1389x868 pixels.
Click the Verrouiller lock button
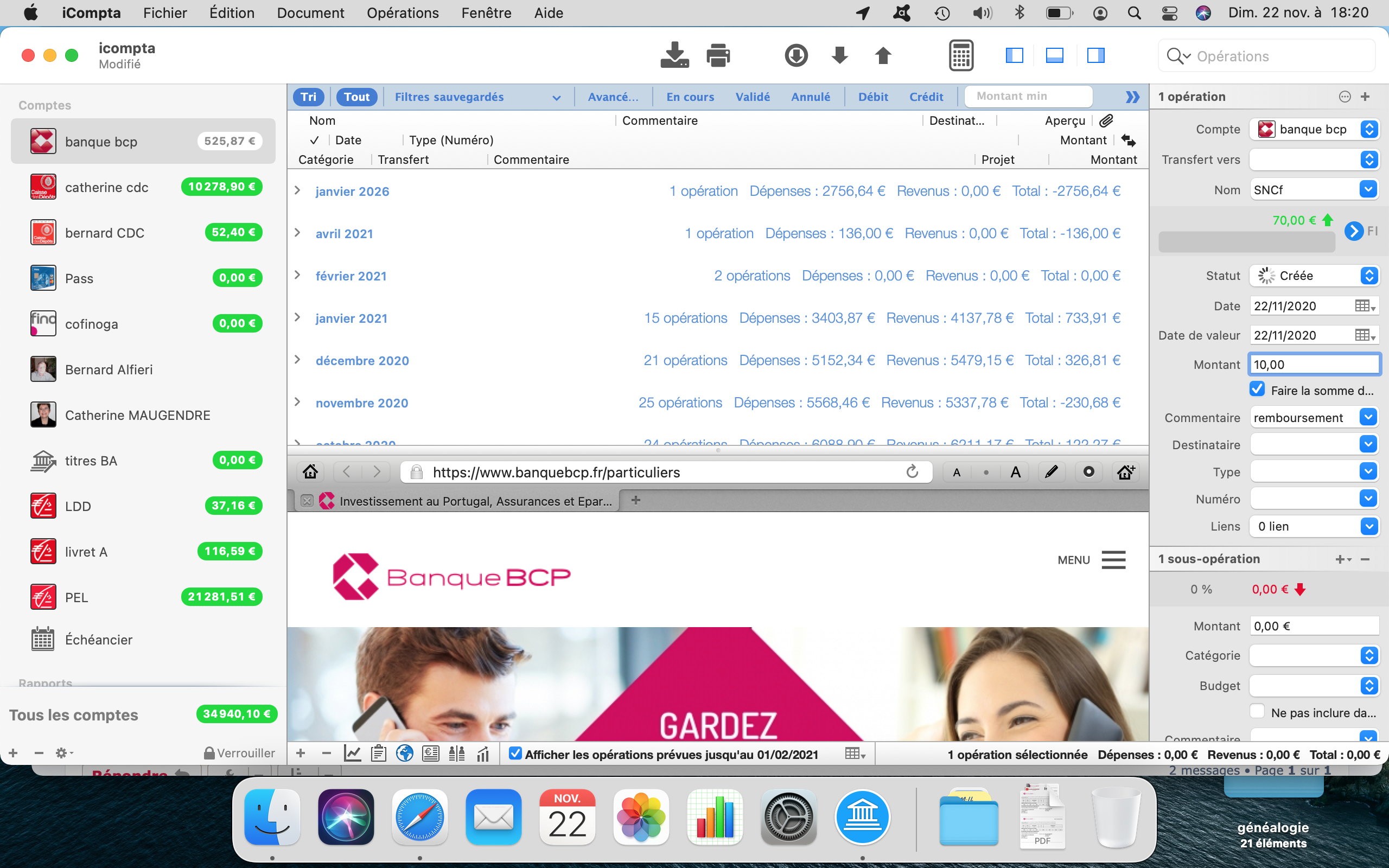tap(239, 752)
